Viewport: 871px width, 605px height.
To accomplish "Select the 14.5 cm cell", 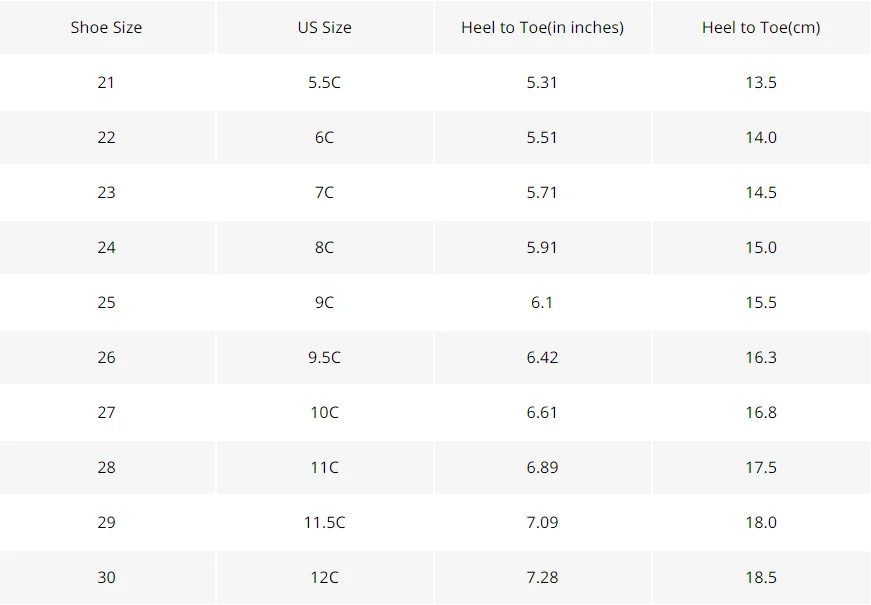I will click(x=761, y=192).
